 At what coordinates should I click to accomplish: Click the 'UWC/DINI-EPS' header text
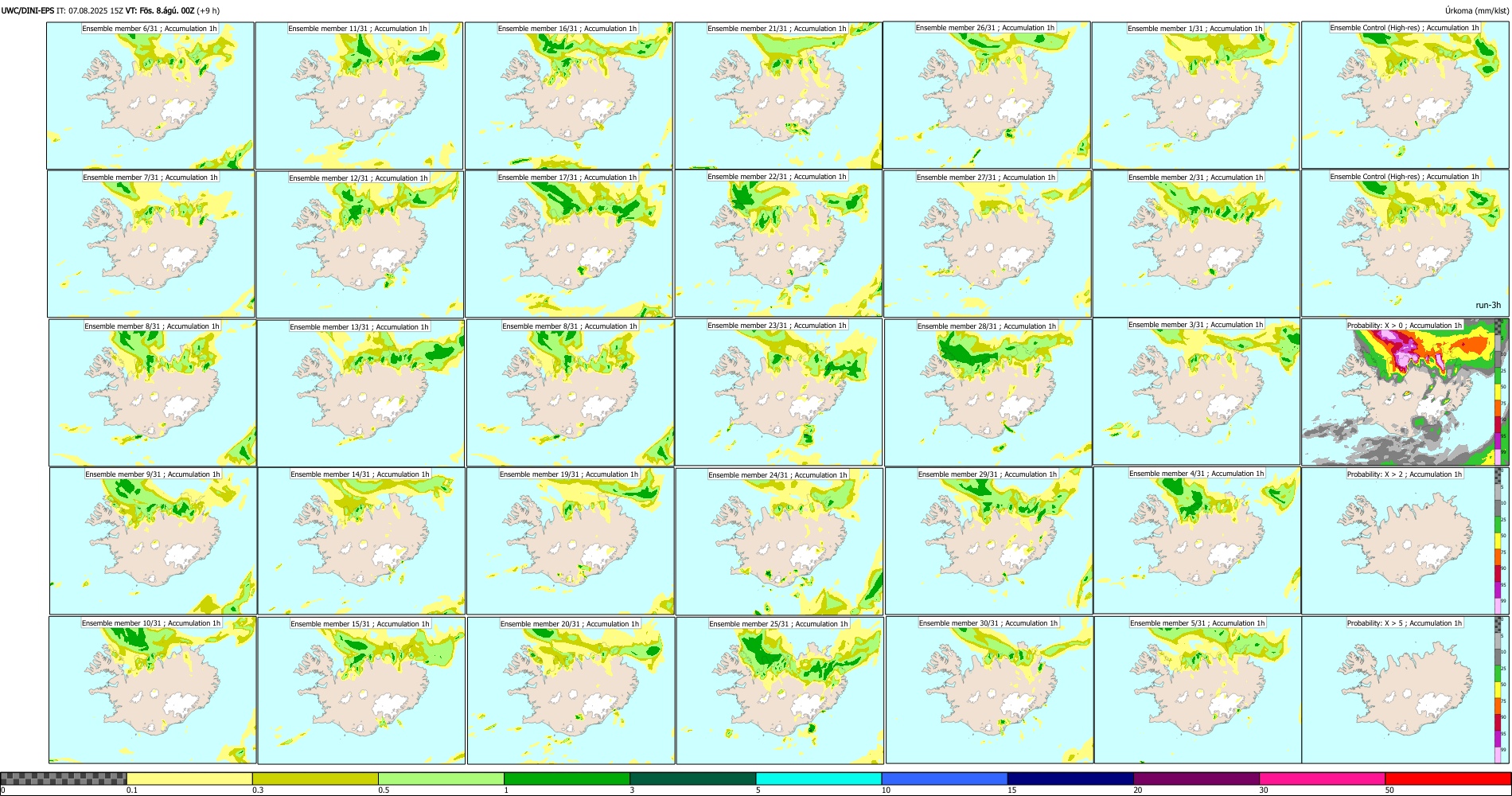[28, 10]
